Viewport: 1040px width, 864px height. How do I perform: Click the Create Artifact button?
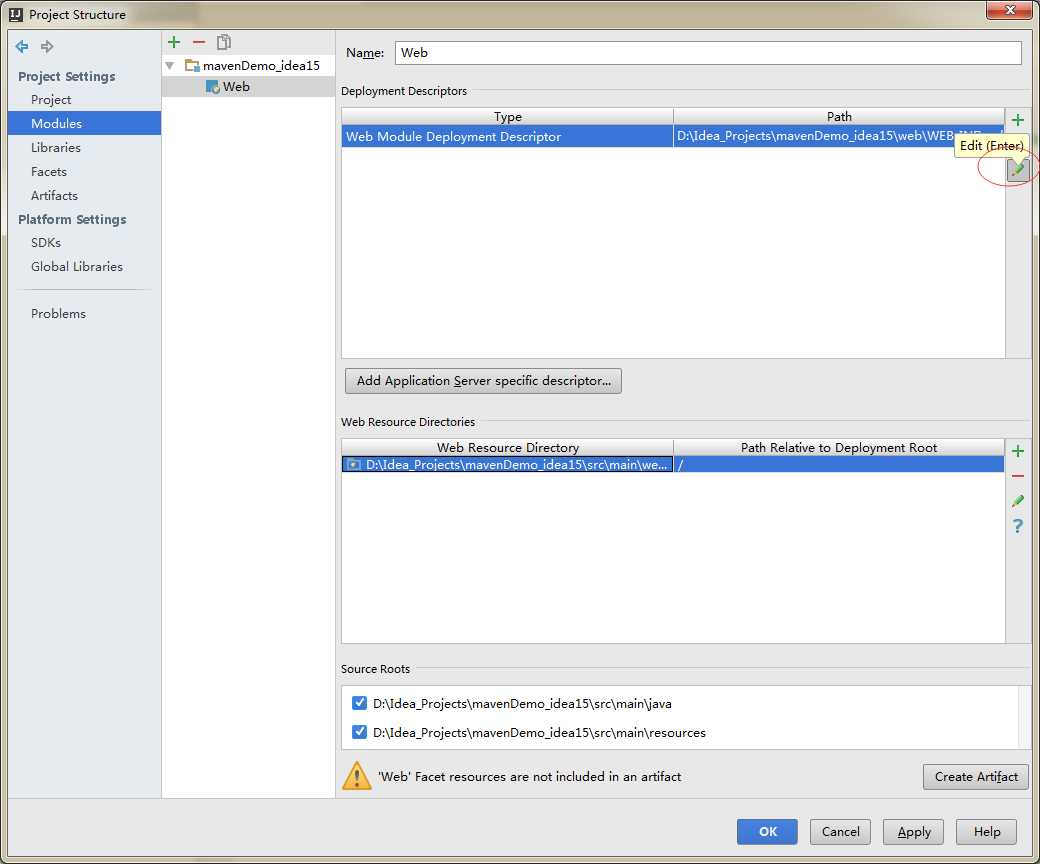[x=976, y=776]
